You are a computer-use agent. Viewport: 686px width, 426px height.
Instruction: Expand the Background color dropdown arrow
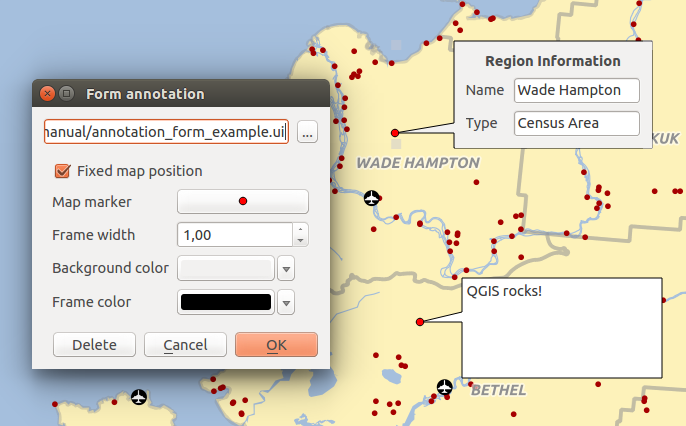point(286,269)
